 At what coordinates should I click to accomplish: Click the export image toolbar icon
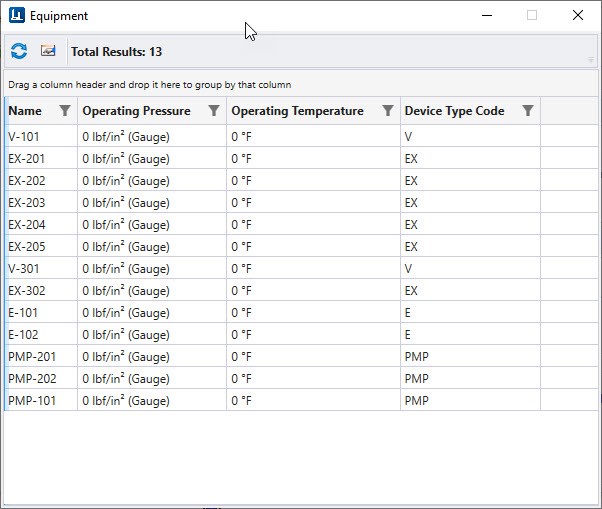click(x=48, y=51)
